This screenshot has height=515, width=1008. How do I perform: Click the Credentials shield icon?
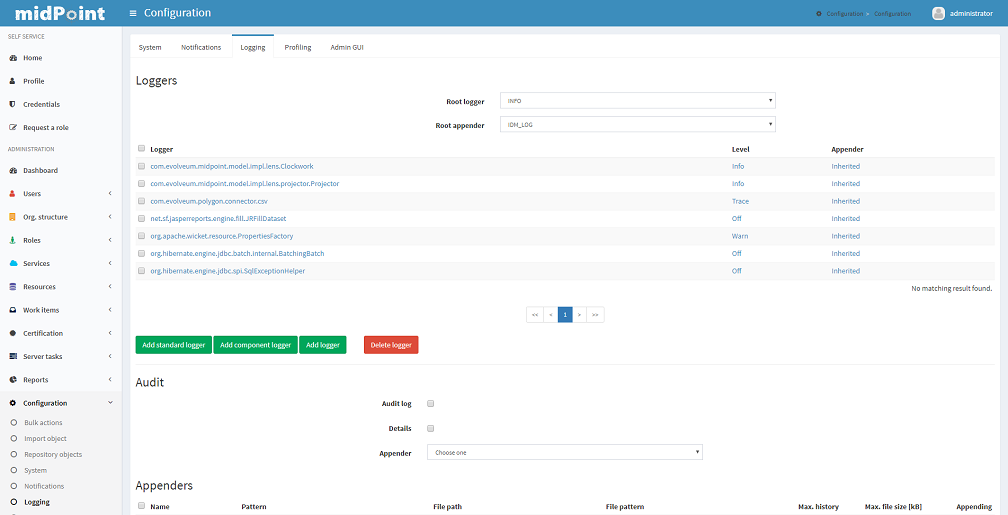click(12, 104)
